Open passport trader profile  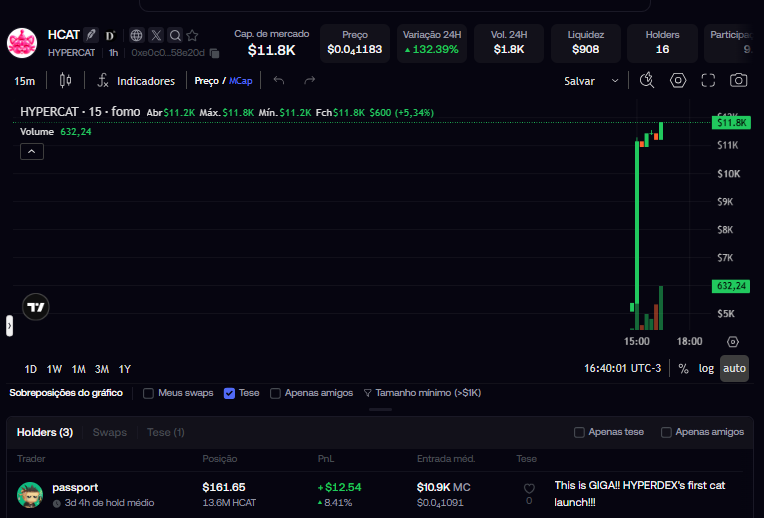(x=75, y=487)
